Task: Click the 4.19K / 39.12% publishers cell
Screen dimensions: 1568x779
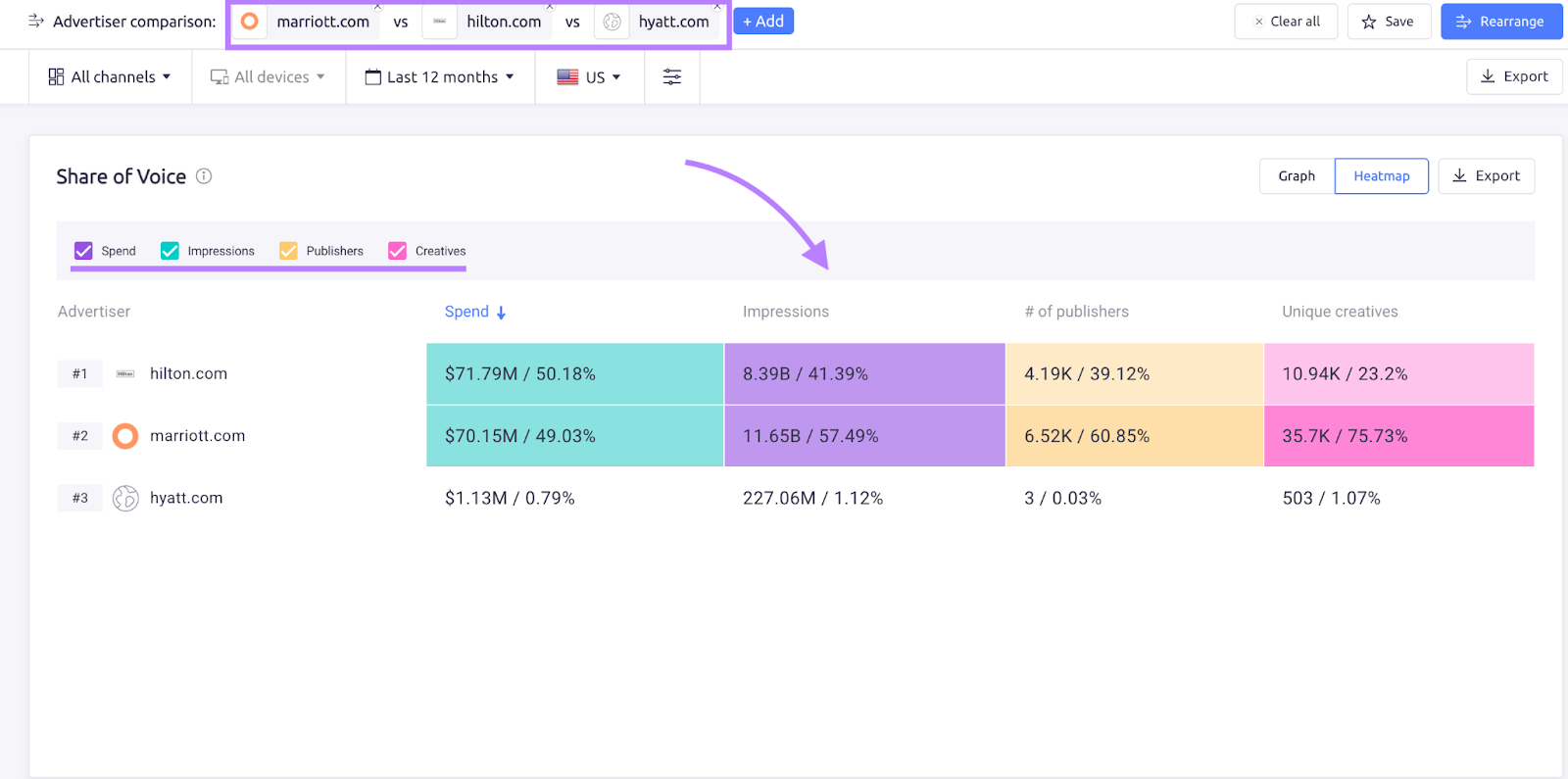Action: pos(1135,373)
